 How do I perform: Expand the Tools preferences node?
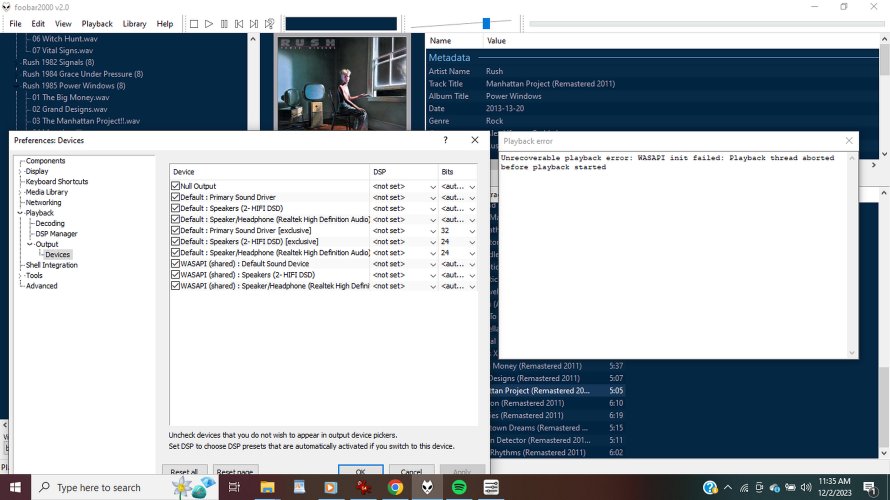[x=20, y=276]
